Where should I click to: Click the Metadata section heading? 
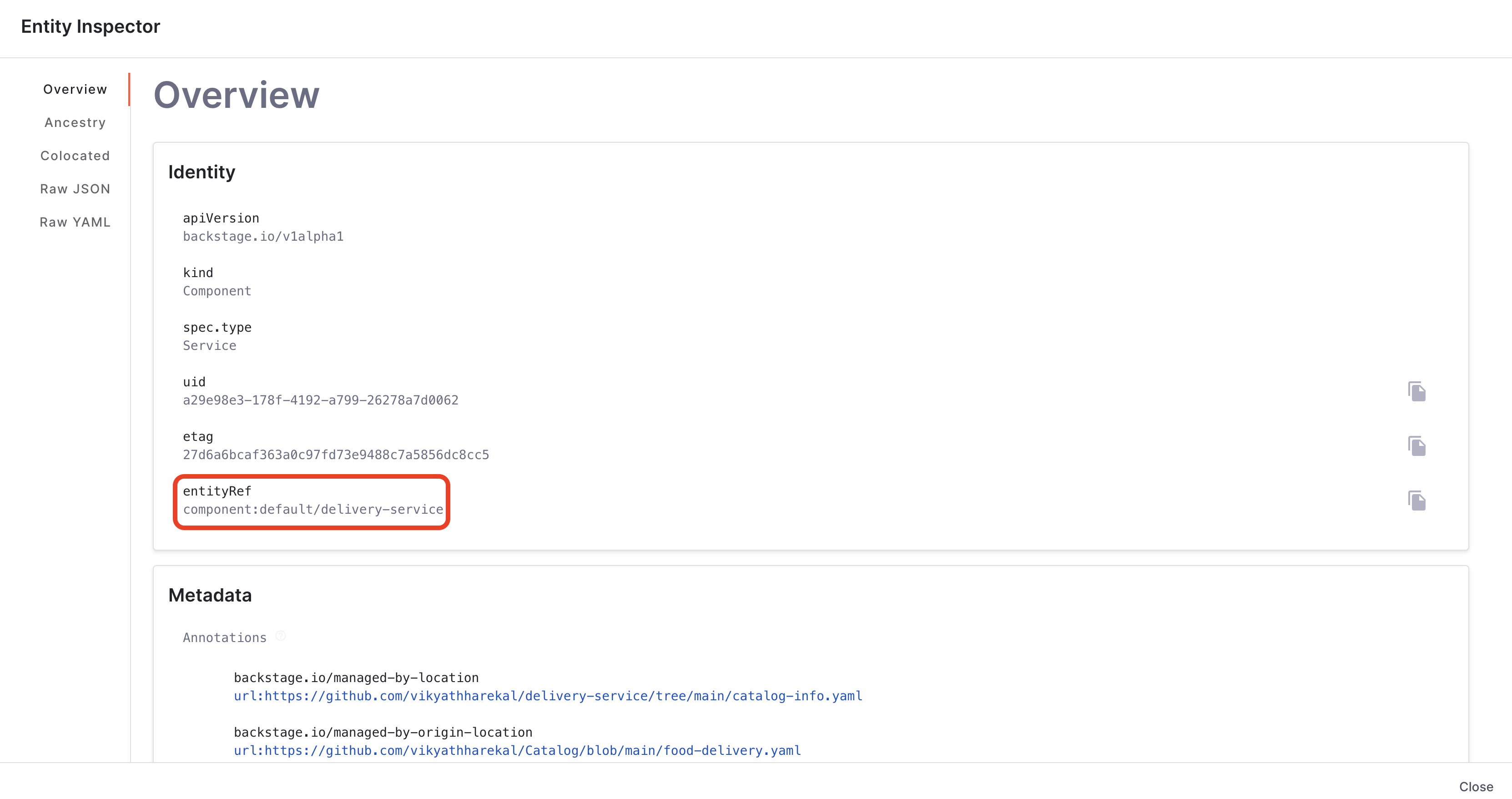[210, 595]
